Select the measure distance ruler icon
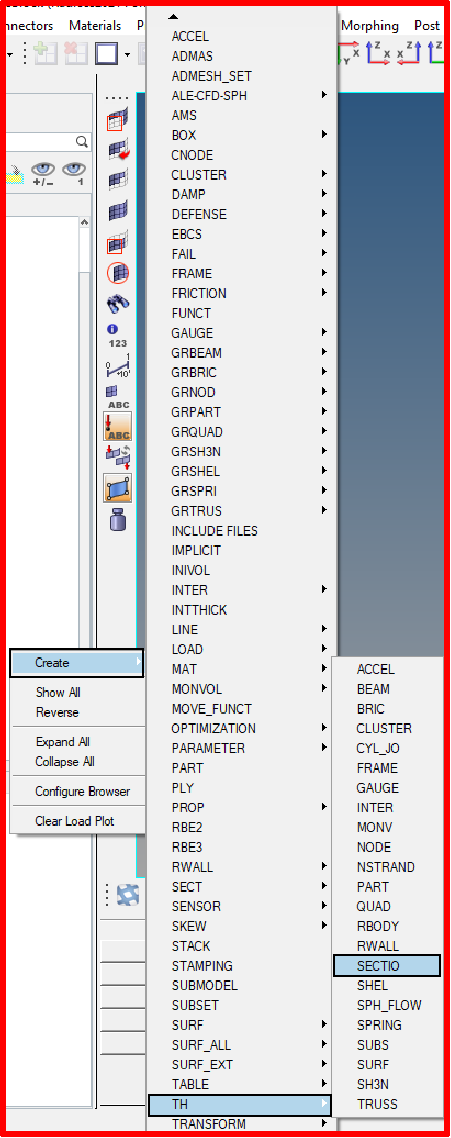The image size is (451, 1138). 117,366
